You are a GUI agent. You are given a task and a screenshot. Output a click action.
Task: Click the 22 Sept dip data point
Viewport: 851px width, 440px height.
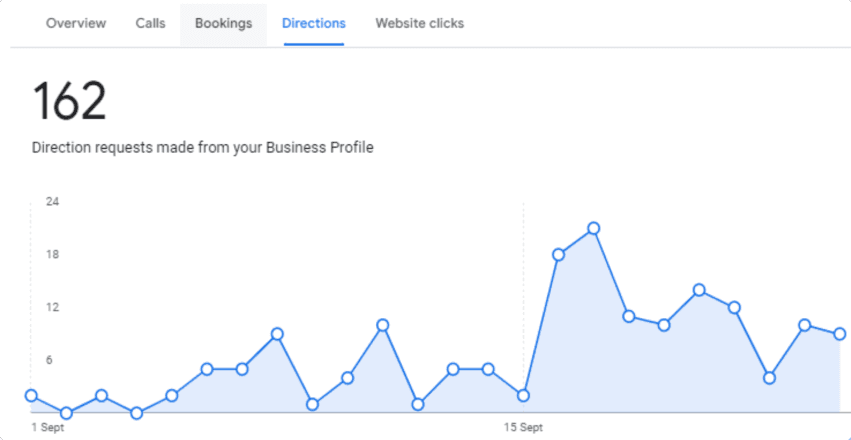point(769,378)
